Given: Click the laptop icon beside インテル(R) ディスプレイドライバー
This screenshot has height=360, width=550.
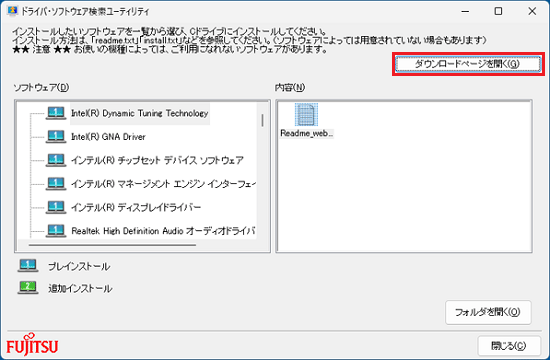Looking at the screenshot, I should coord(56,207).
